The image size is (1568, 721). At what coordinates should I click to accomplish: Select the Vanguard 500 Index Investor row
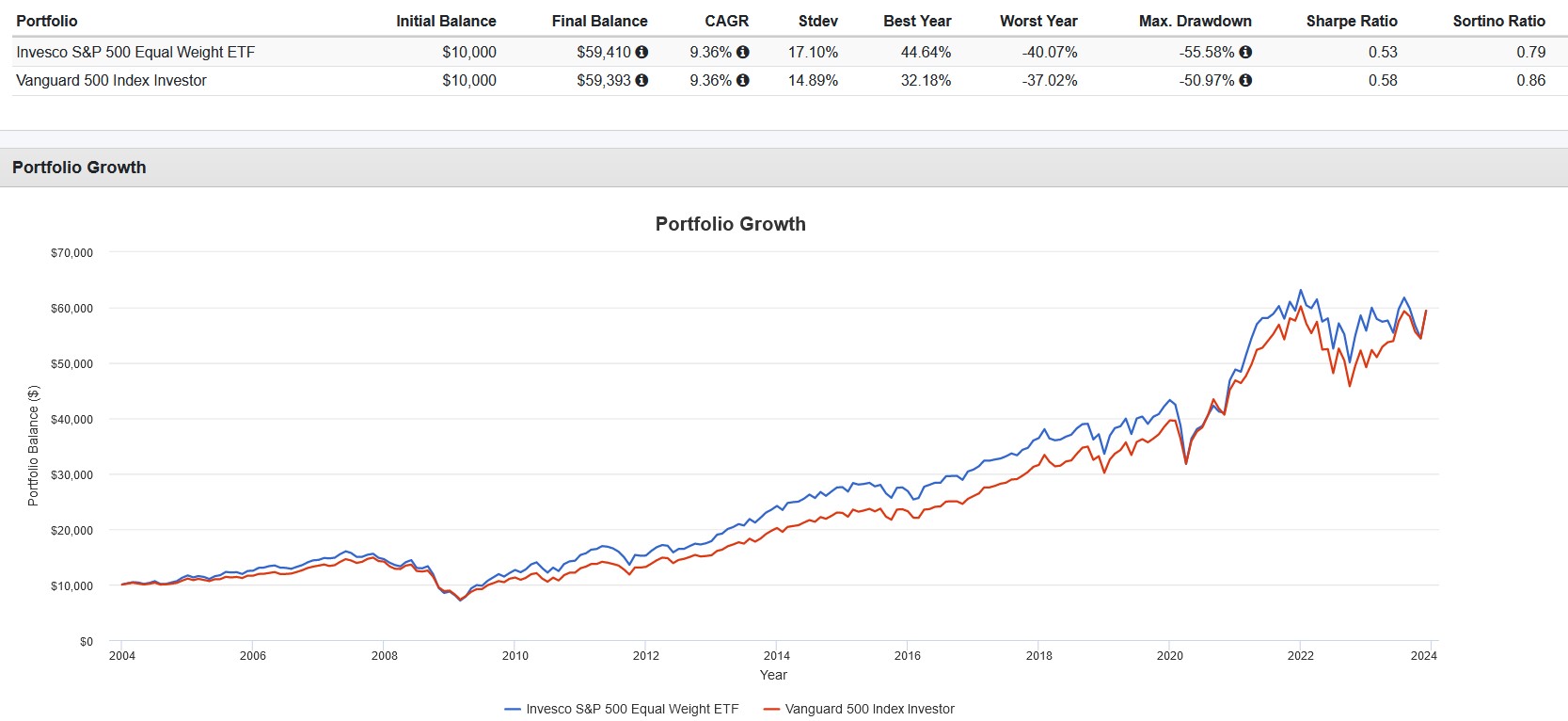click(789, 80)
